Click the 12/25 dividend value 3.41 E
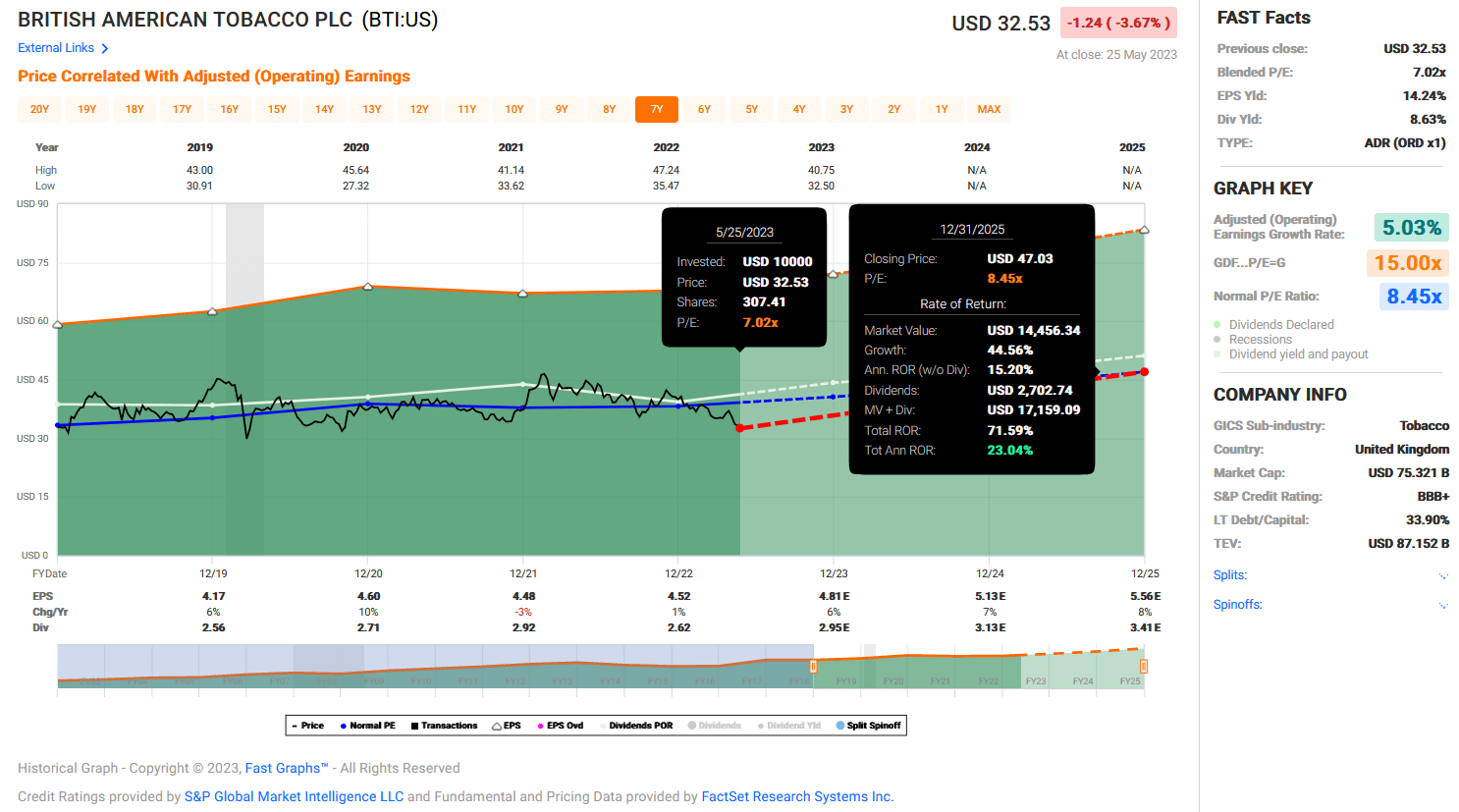This screenshot has width=1459, height=812. (1145, 627)
